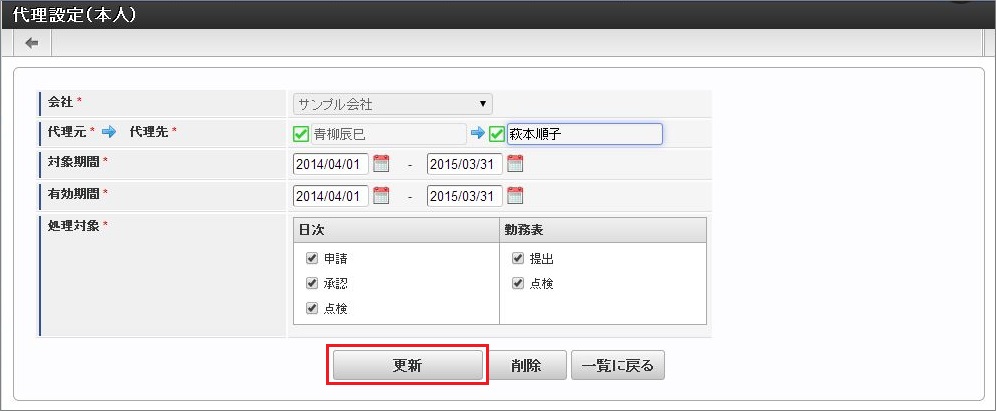996x411 pixels.
Task: Click 有効期間 end date field
Action: tap(465, 195)
